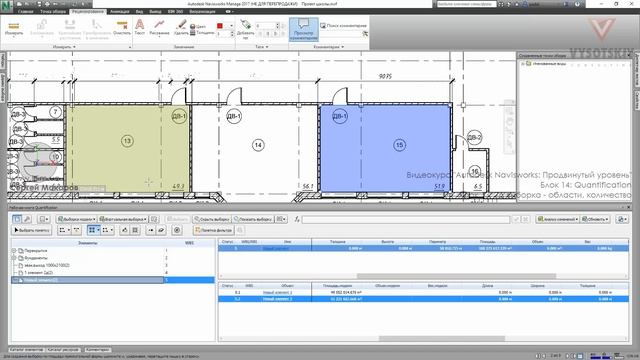The image size is (640, 360).
Task: Click the Navisworks application logo button
Action: [6, 5]
